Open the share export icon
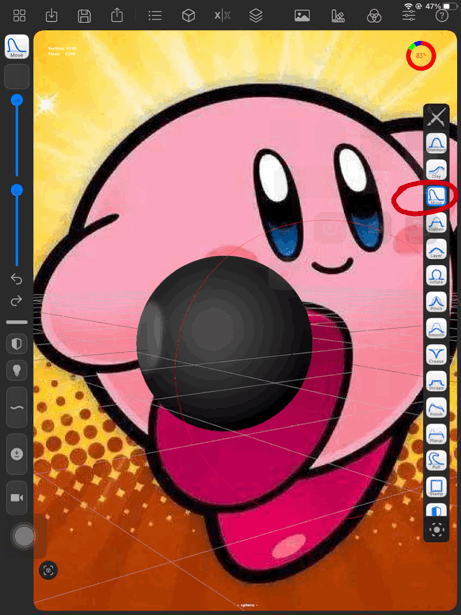 [117, 15]
